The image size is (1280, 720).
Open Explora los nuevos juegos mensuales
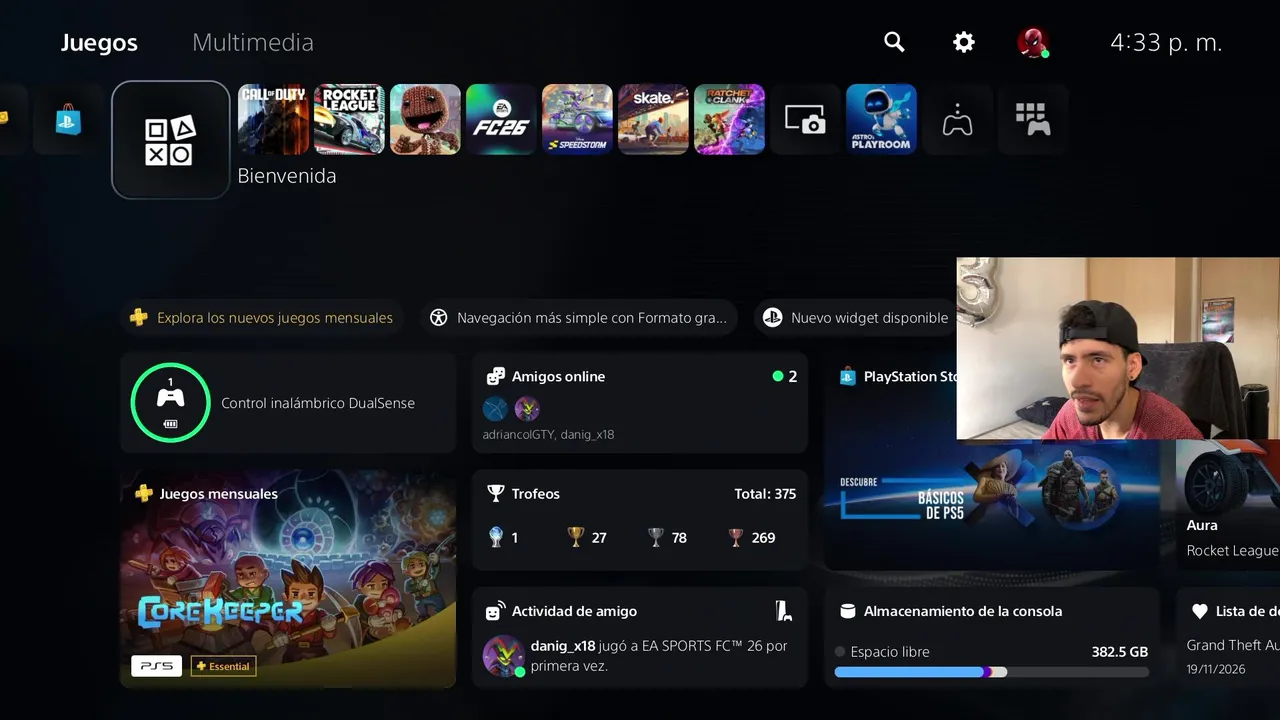click(x=262, y=317)
